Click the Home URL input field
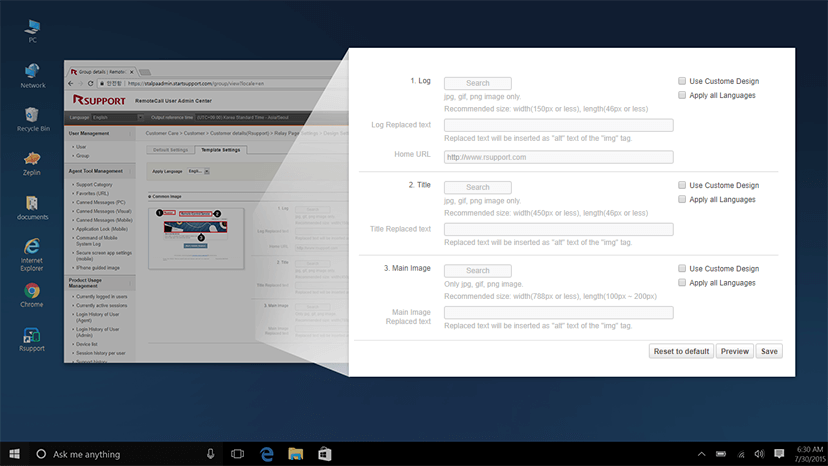Screen dimensions: 828x466 click(558, 157)
